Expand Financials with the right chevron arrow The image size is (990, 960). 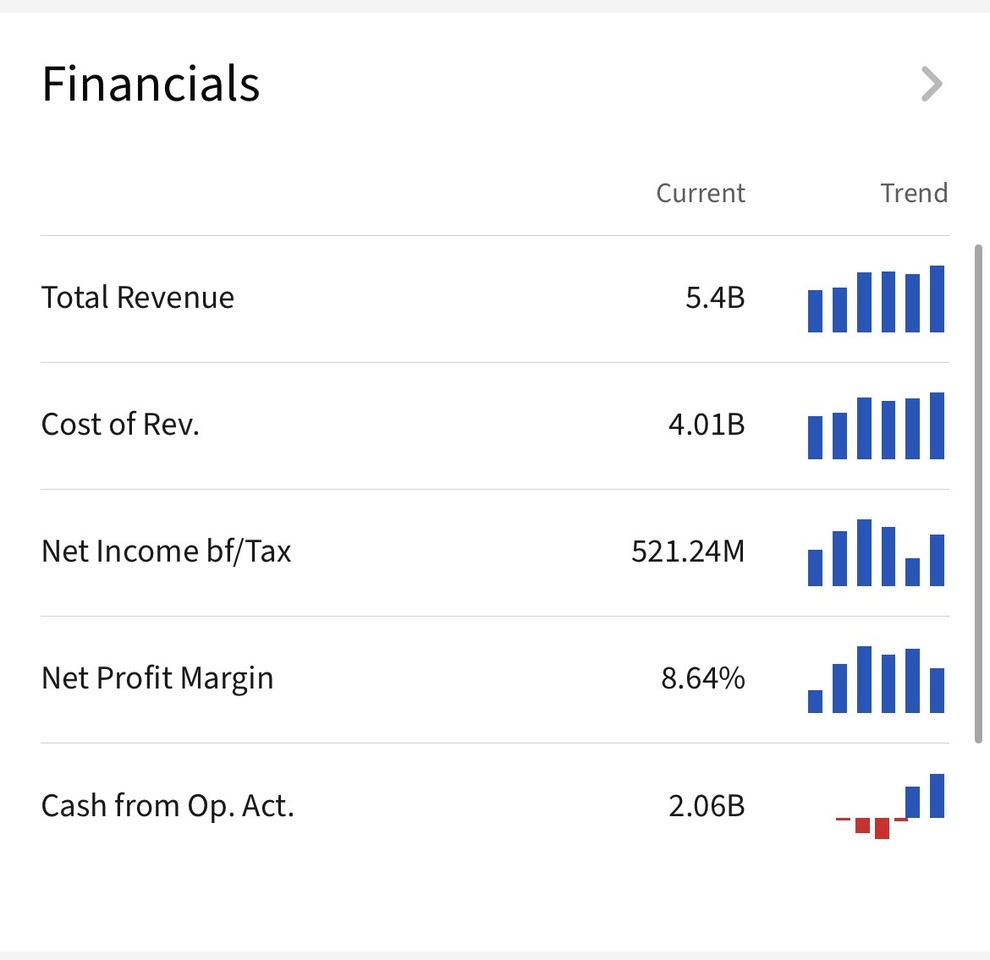[931, 85]
